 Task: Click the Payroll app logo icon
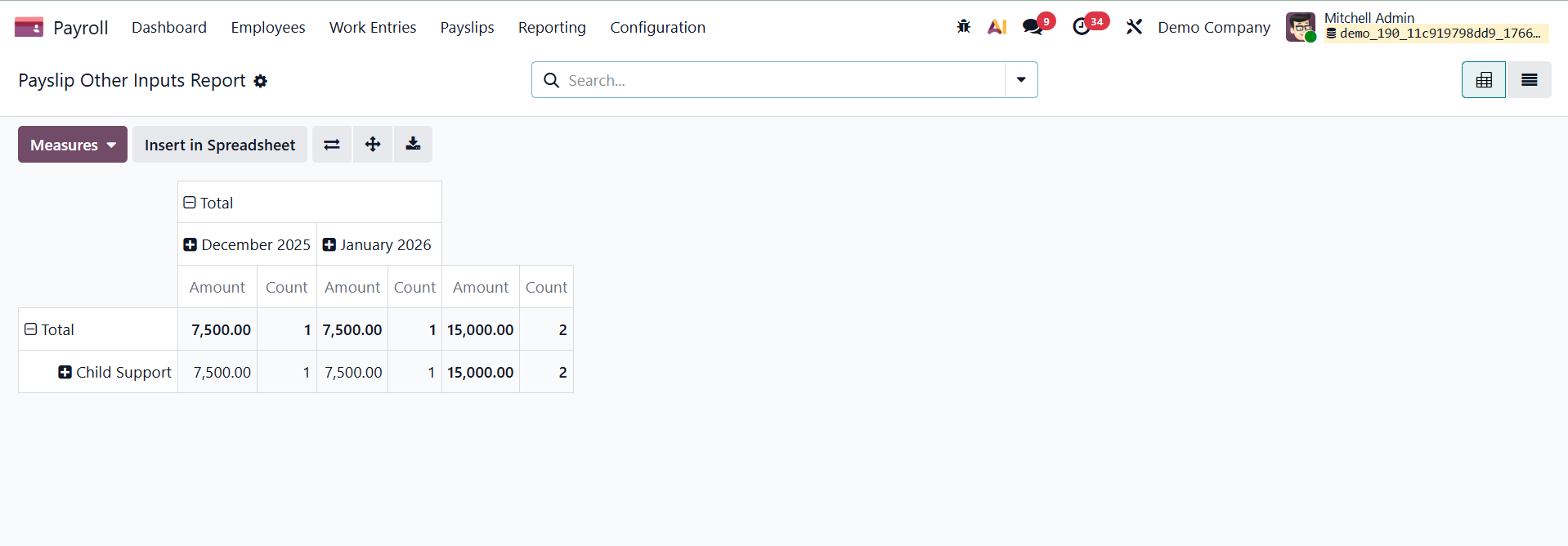tap(29, 27)
